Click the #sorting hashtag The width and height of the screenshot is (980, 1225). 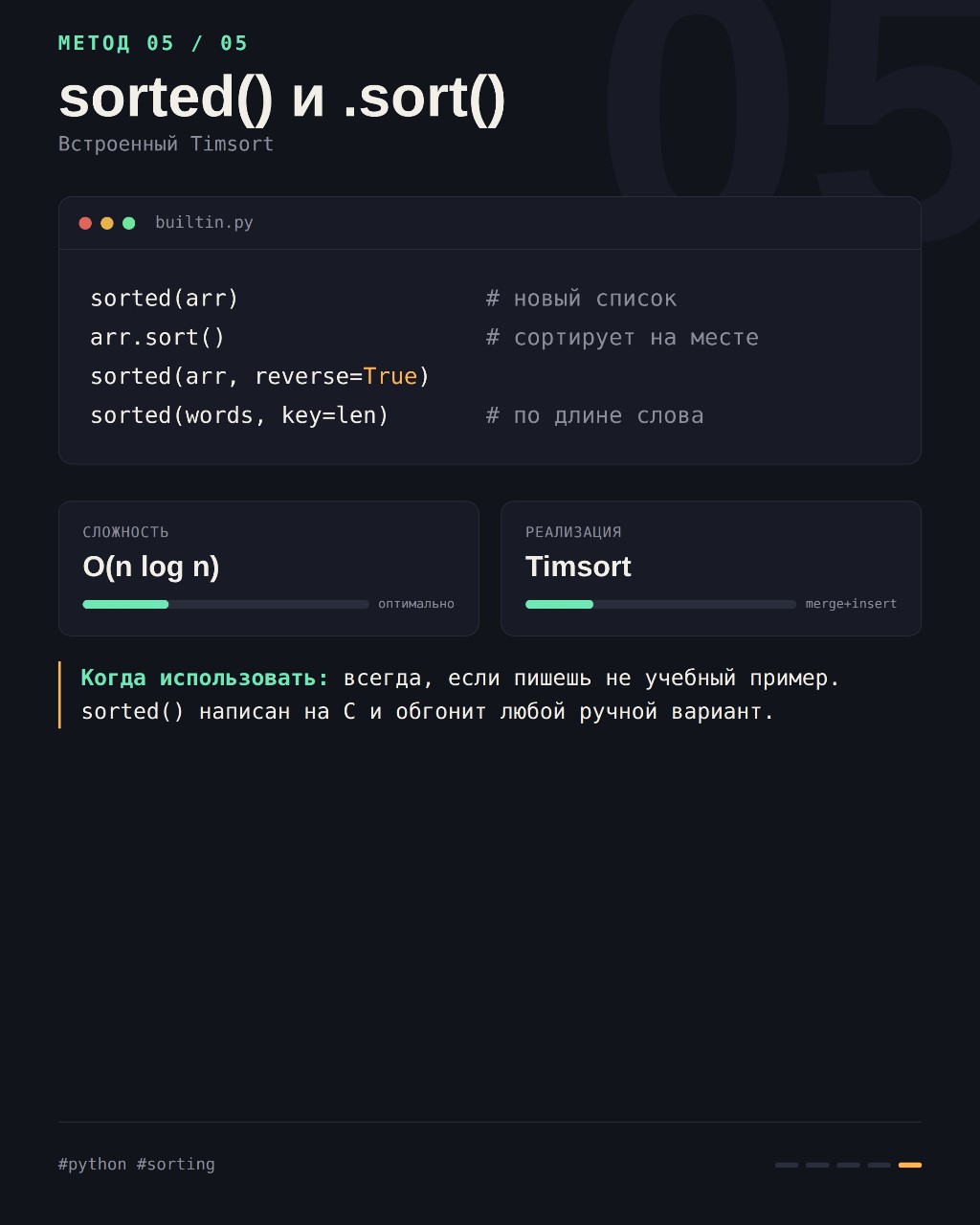click(x=176, y=1165)
